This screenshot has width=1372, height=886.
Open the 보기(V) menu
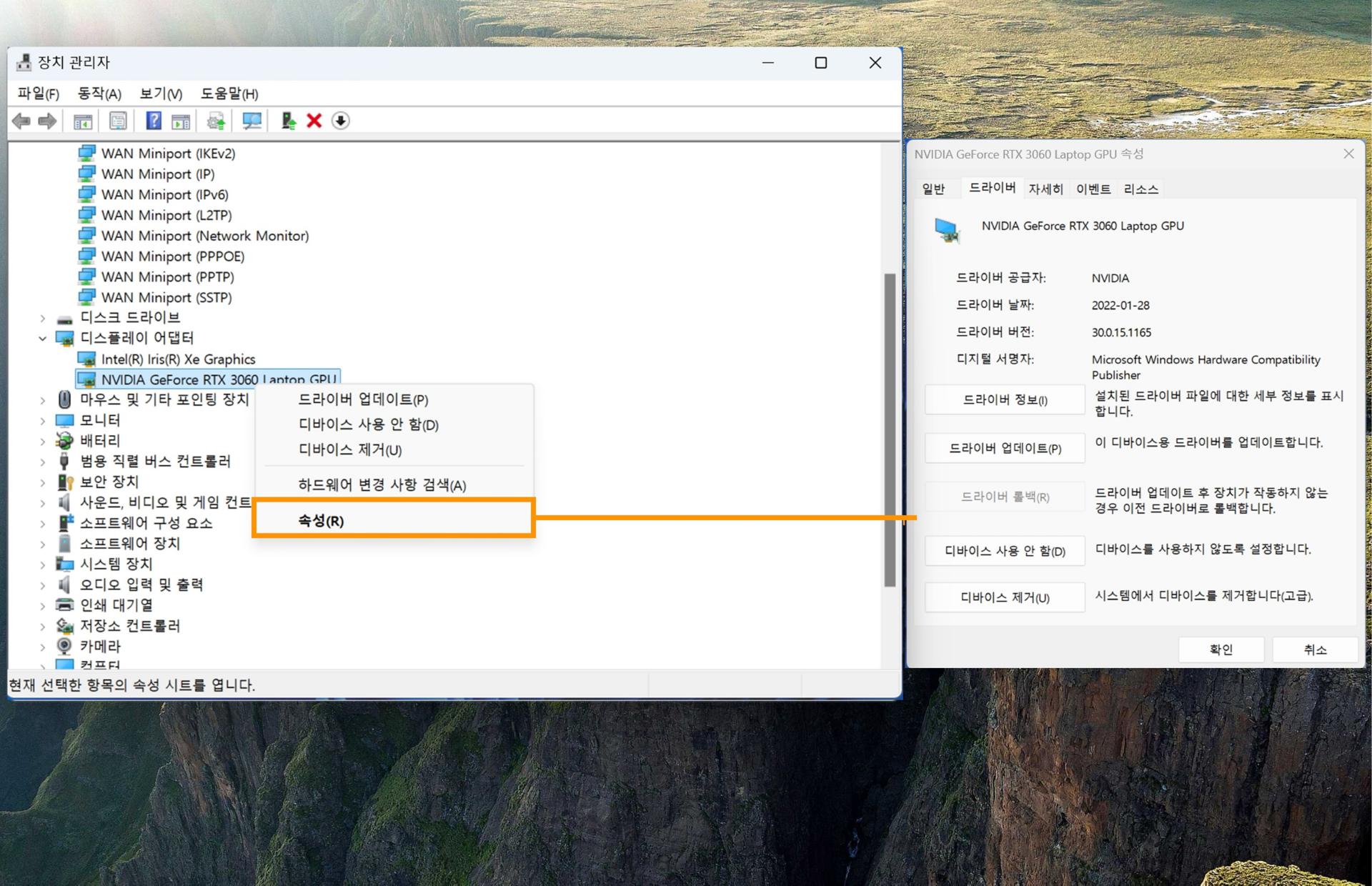159,94
